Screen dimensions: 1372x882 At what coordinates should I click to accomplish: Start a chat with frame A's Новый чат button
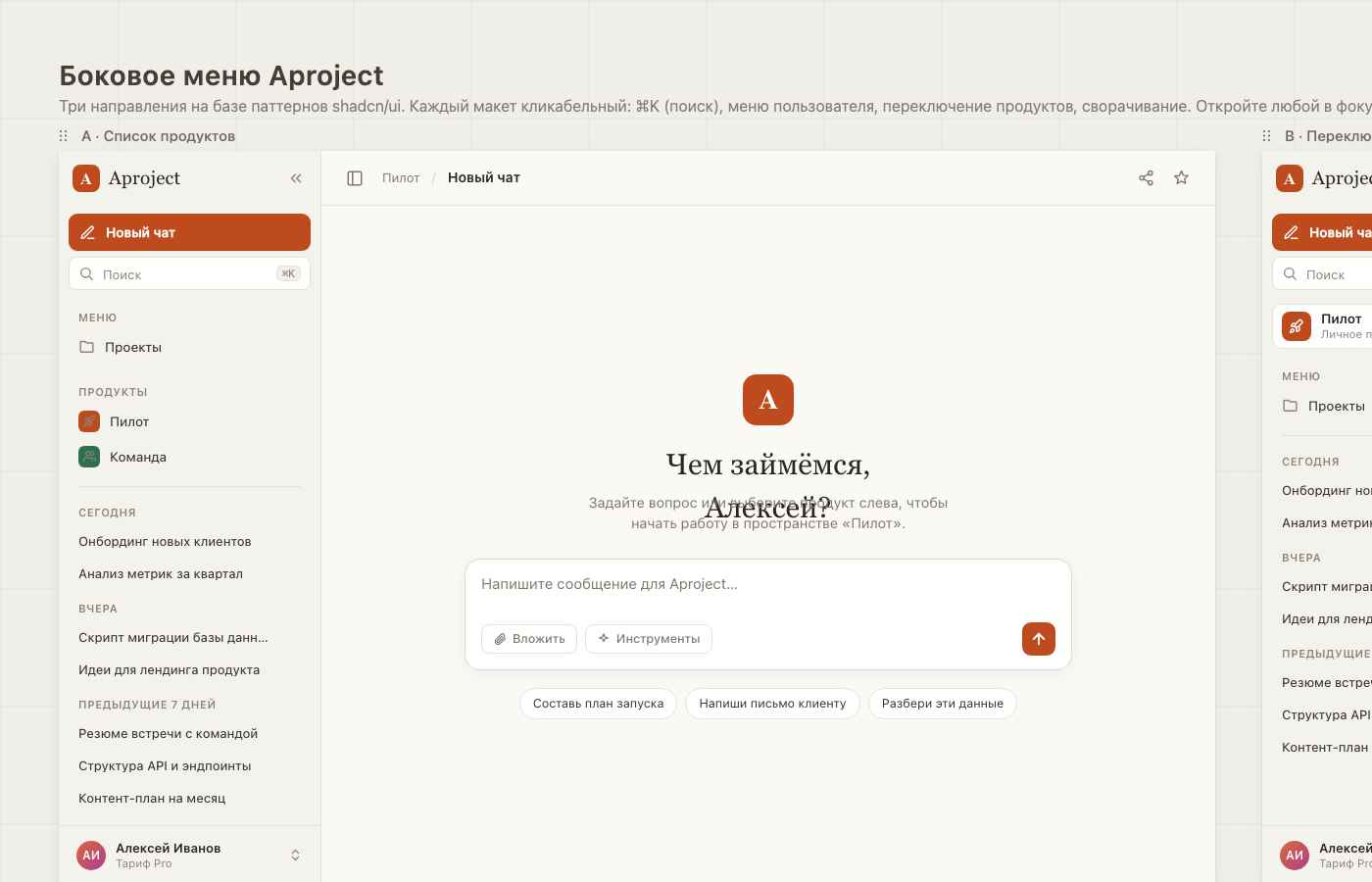[x=189, y=232]
